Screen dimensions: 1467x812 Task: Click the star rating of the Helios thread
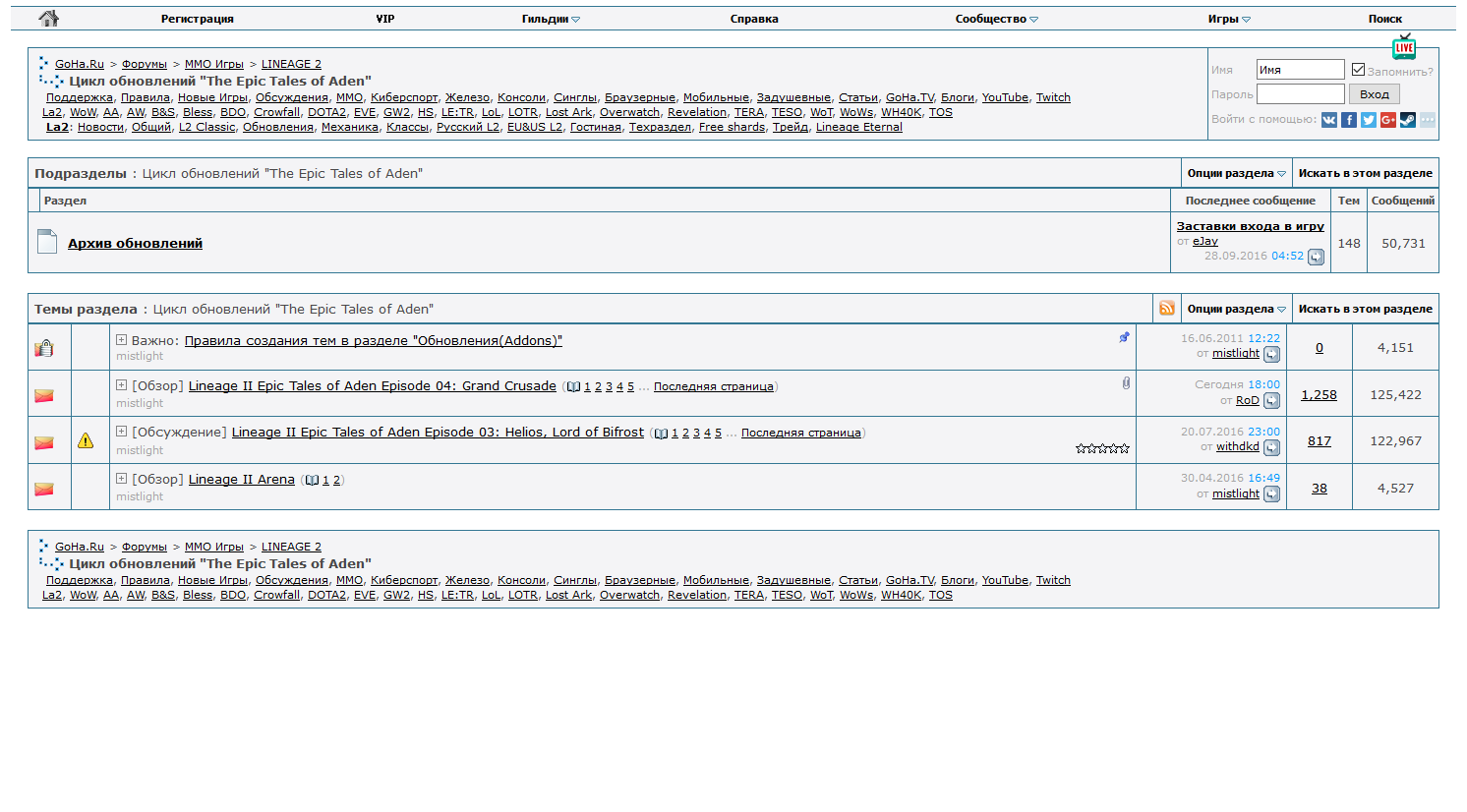click(x=1102, y=448)
